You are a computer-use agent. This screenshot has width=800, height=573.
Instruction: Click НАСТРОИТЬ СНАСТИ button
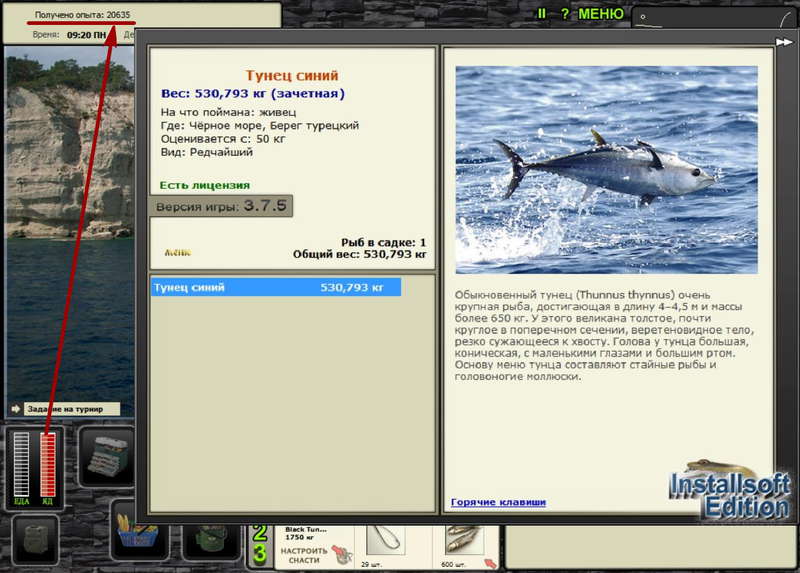click(x=304, y=556)
